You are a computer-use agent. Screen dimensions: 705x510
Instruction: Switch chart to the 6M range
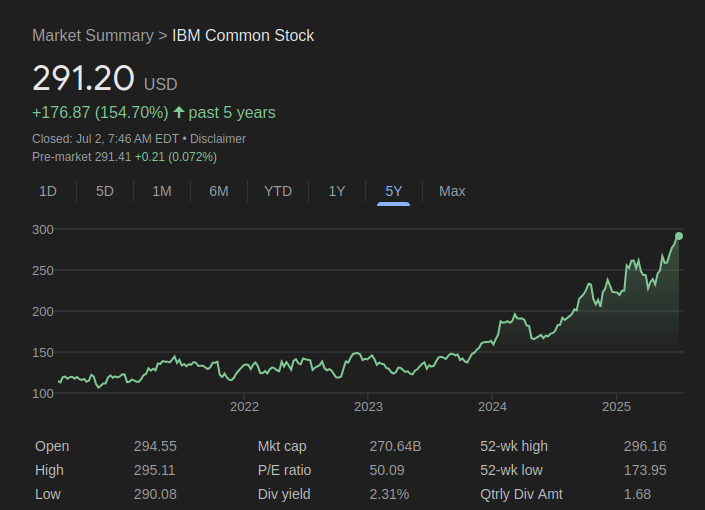[x=219, y=191]
